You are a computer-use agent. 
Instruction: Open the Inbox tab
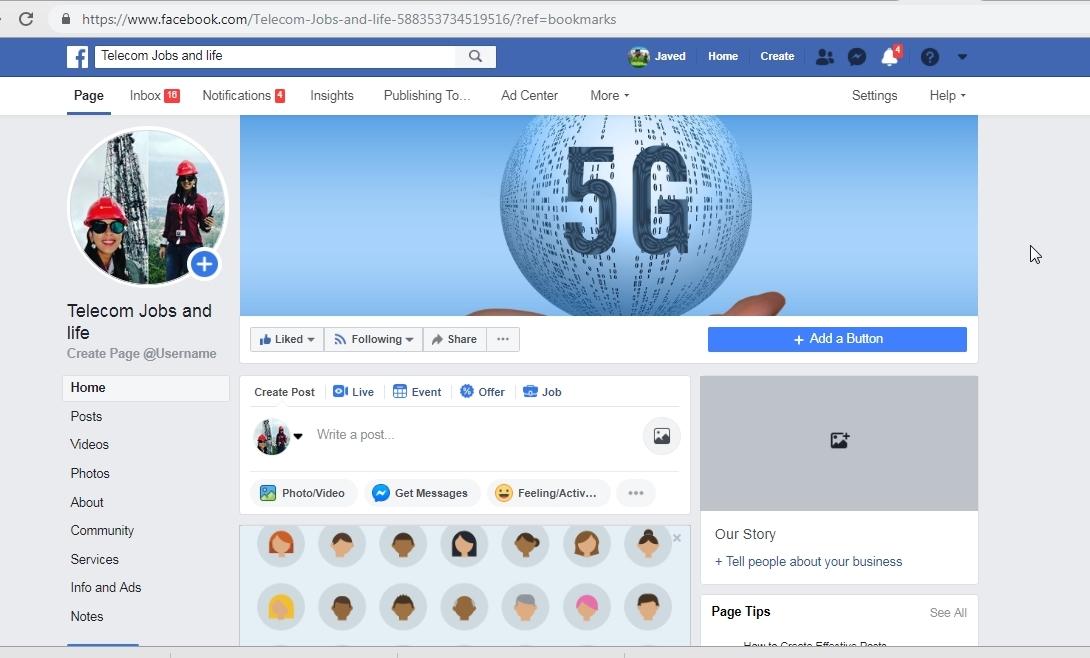(154, 96)
